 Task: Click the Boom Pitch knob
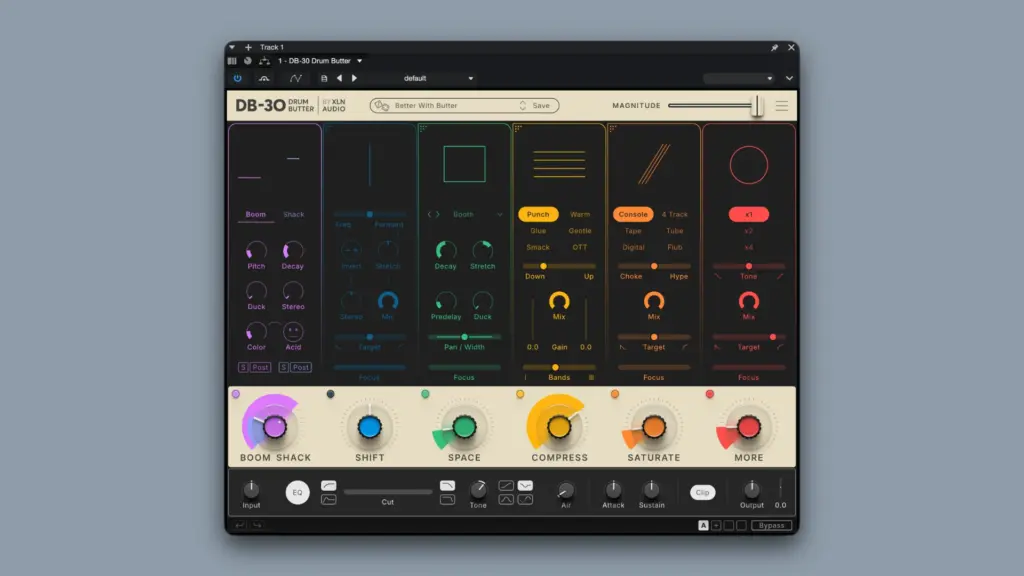[x=256, y=251]
